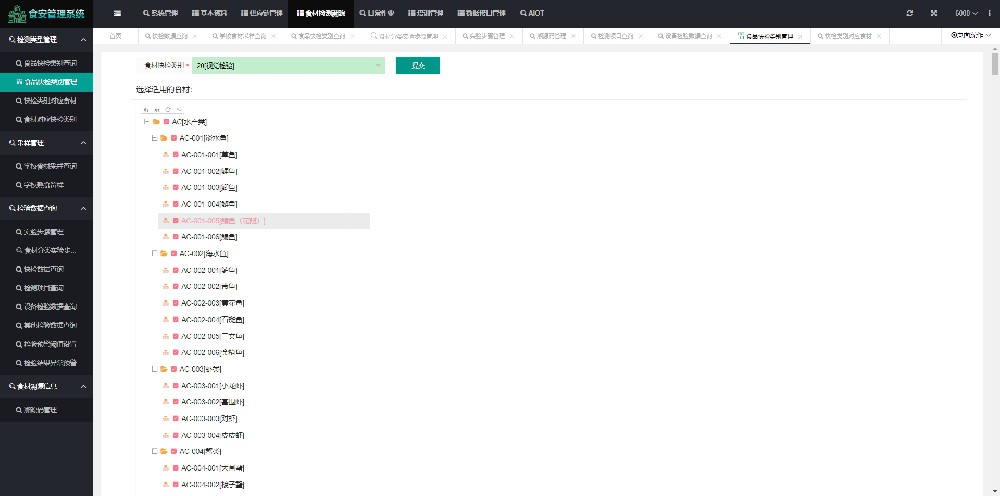1000x496 pixels.
Task: Open the green category dropdown
Action: click(x=288, y=65)
